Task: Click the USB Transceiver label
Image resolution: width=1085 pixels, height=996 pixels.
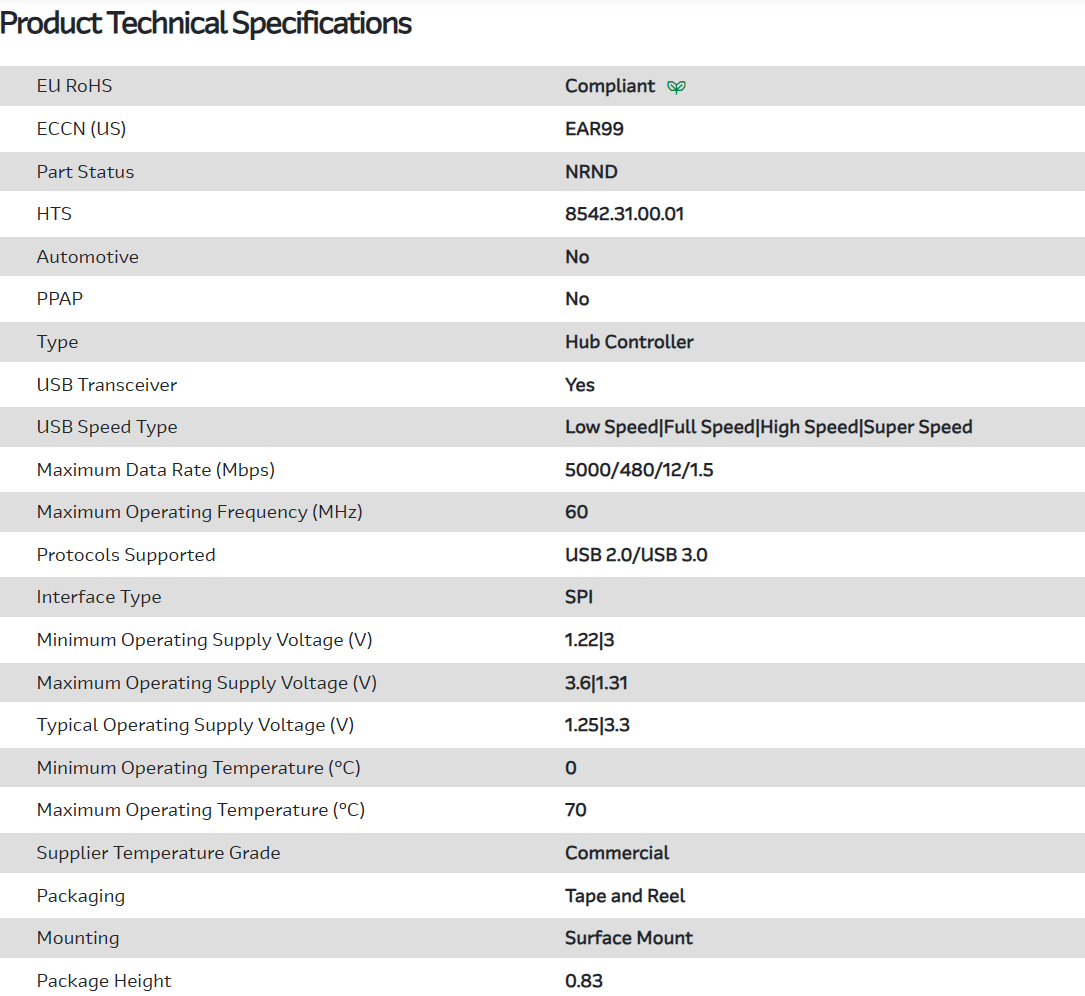Action: pyautogui.click(x=107, y=385)
